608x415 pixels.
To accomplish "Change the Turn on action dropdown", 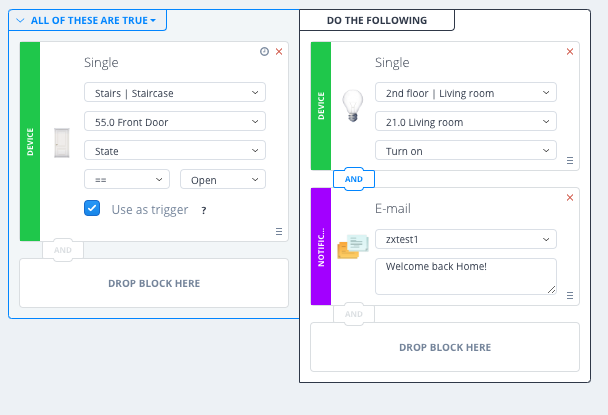I will tap(465, 150).
